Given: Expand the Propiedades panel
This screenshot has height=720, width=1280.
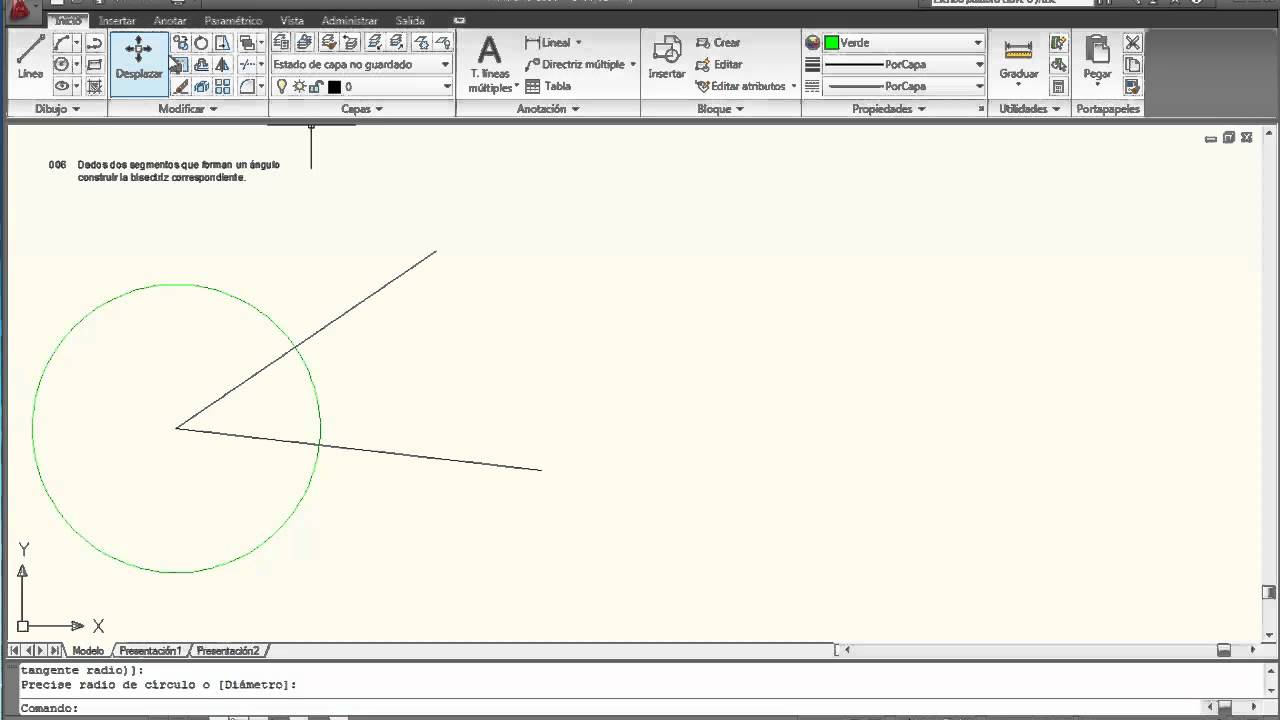Looking at the screenshot, I should click(x=888, y=109).
